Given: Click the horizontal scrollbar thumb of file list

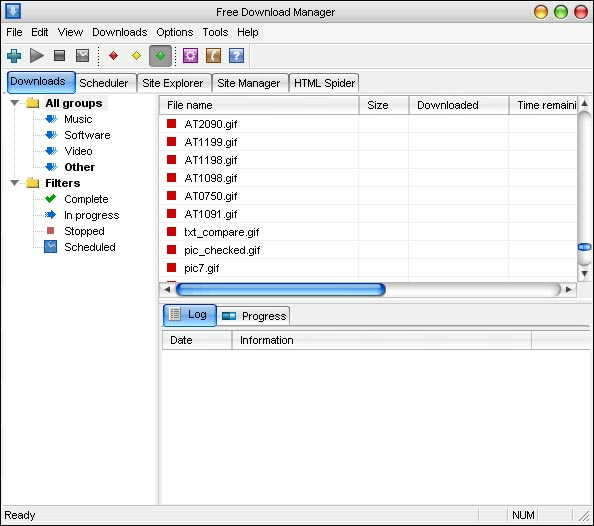Looking at the screenshot, I should click(281, 290).
